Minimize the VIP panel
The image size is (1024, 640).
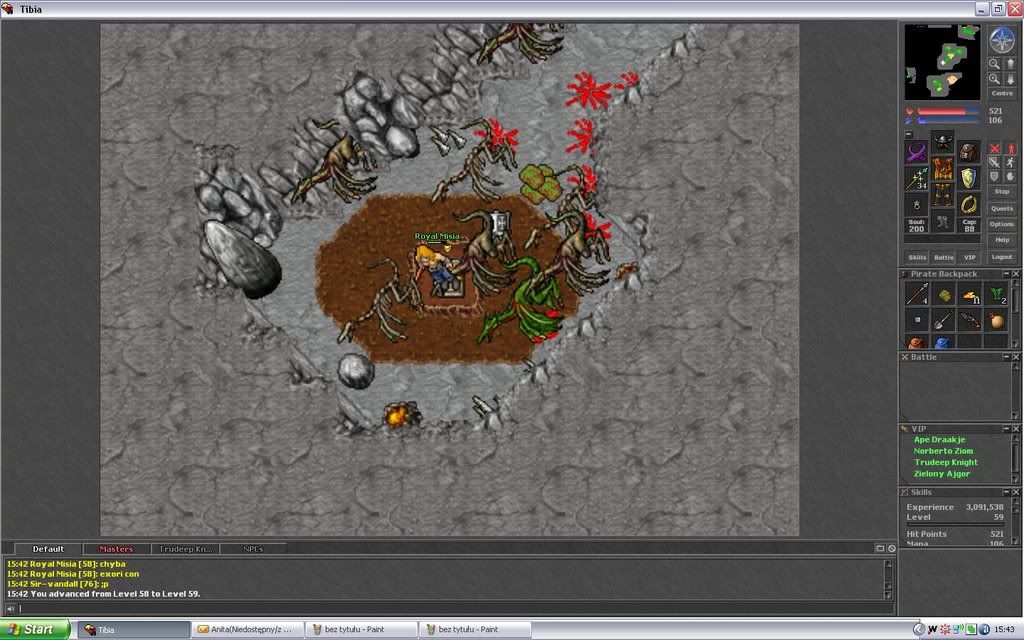pos(1006,429)
